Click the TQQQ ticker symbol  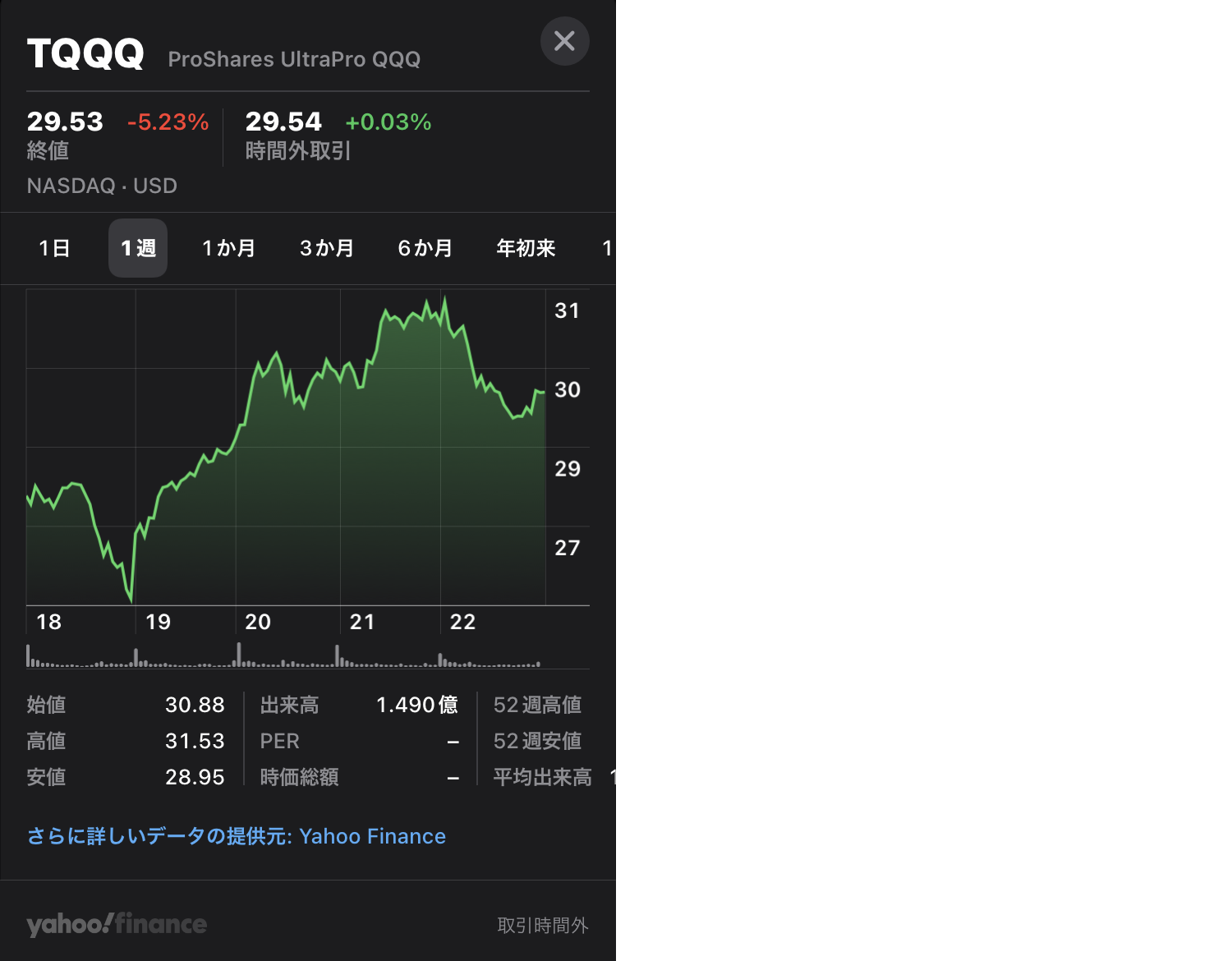click(85, 53)
